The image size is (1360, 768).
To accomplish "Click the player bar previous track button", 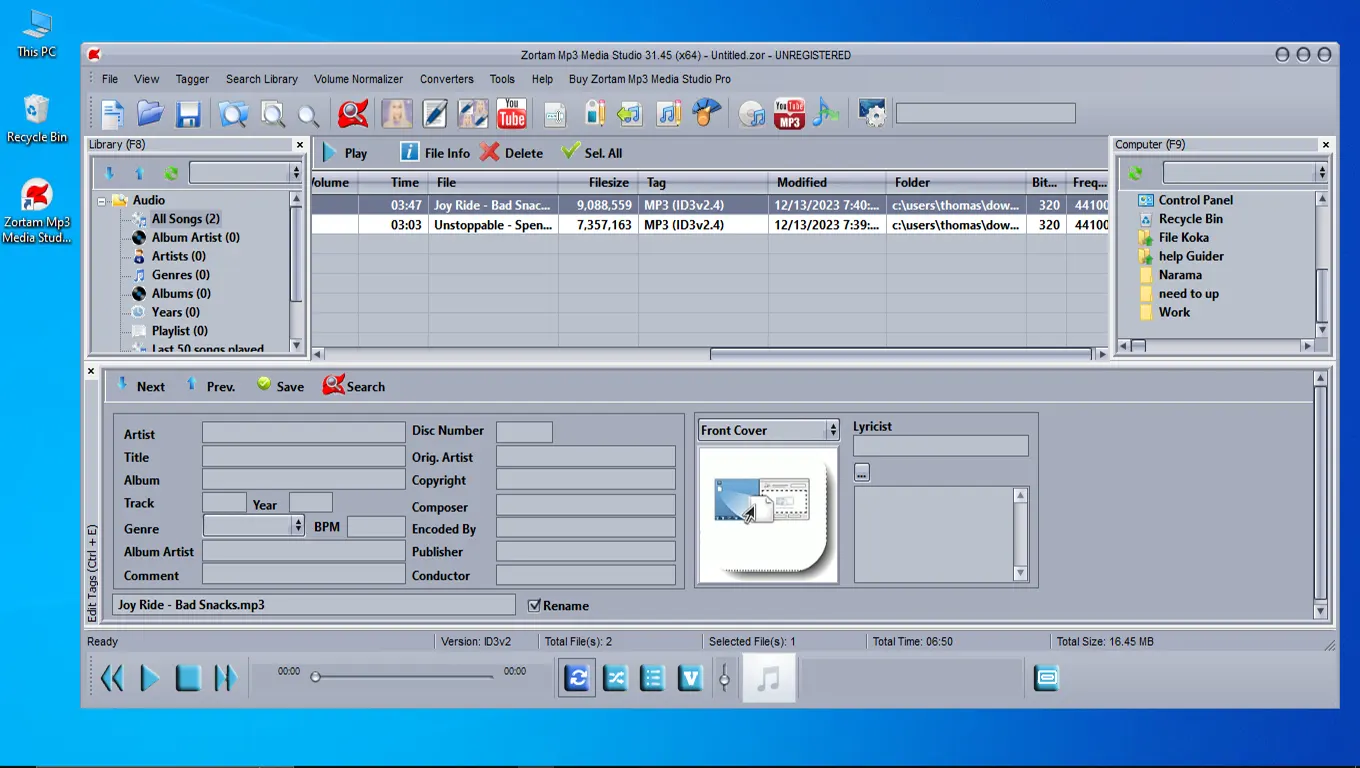I will point(112,679).
